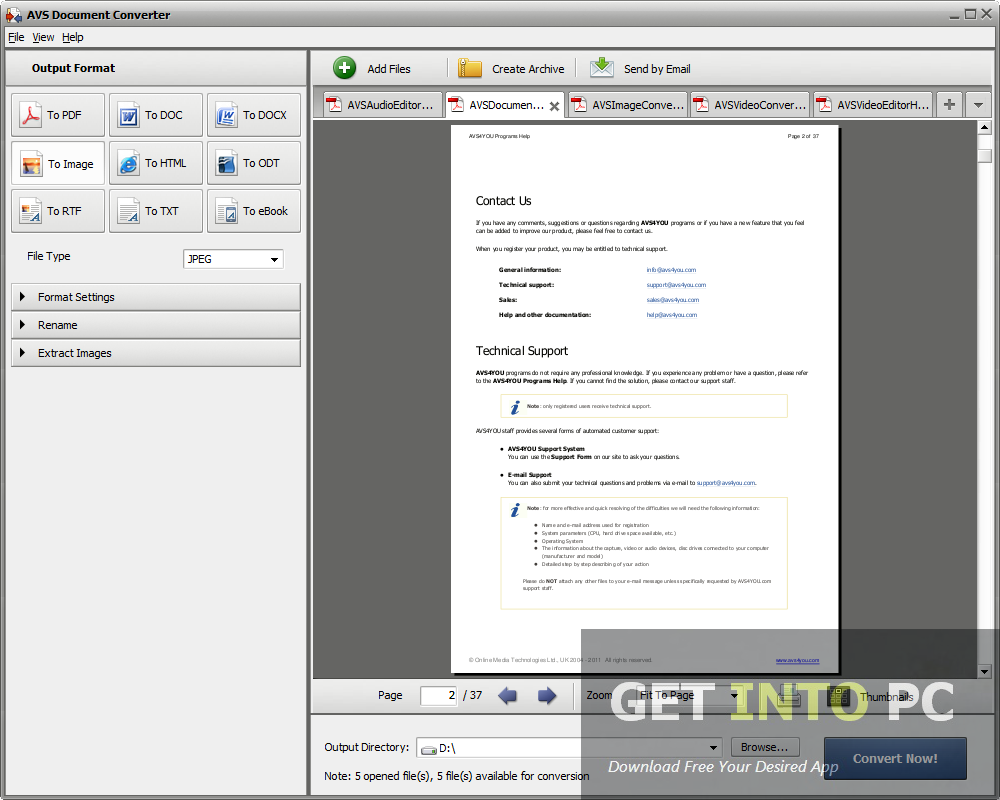Screen dimensions: 1000x800
Task: Click the www.avs4you.com footer link
Action: (797, 660)
